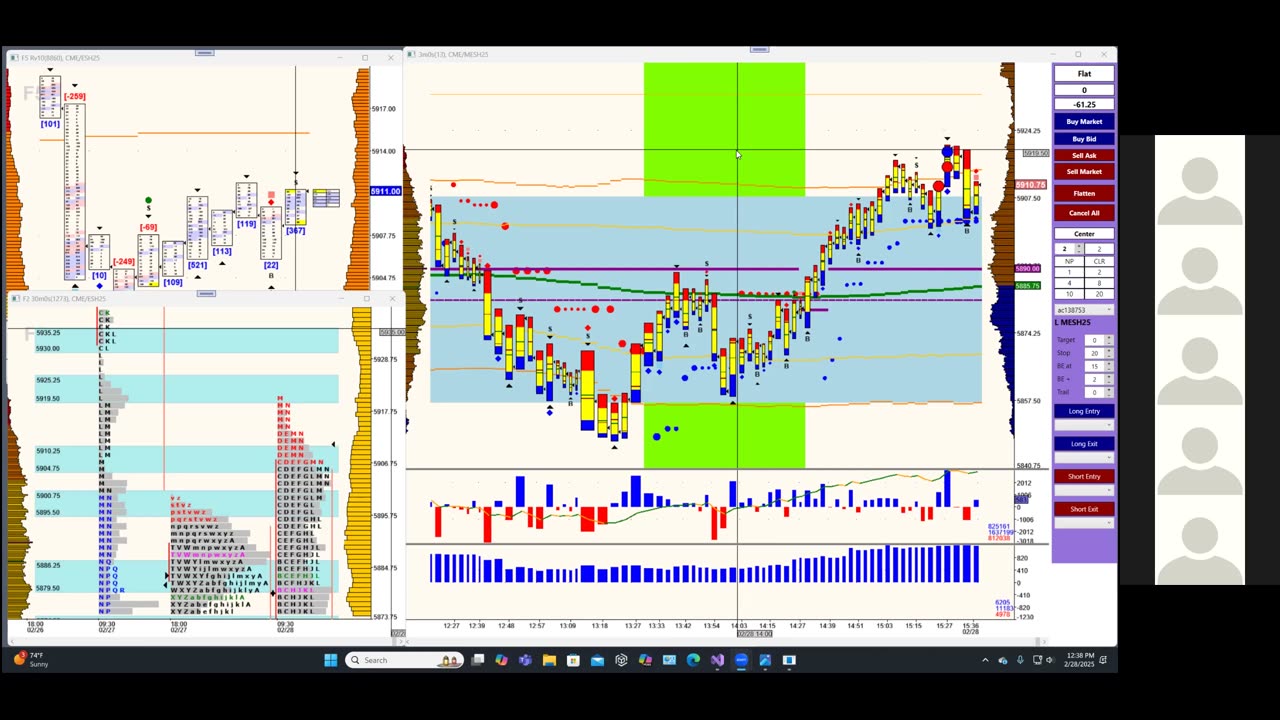The height and width of the screenshot is (720, 1280).
Task: Open Task View from taskbar
Action: (x=478, y=660)
